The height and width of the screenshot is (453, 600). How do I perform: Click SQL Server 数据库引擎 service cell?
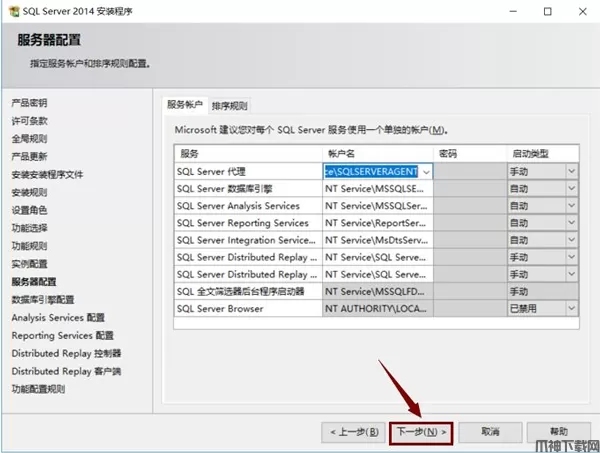tap(248, 189)
